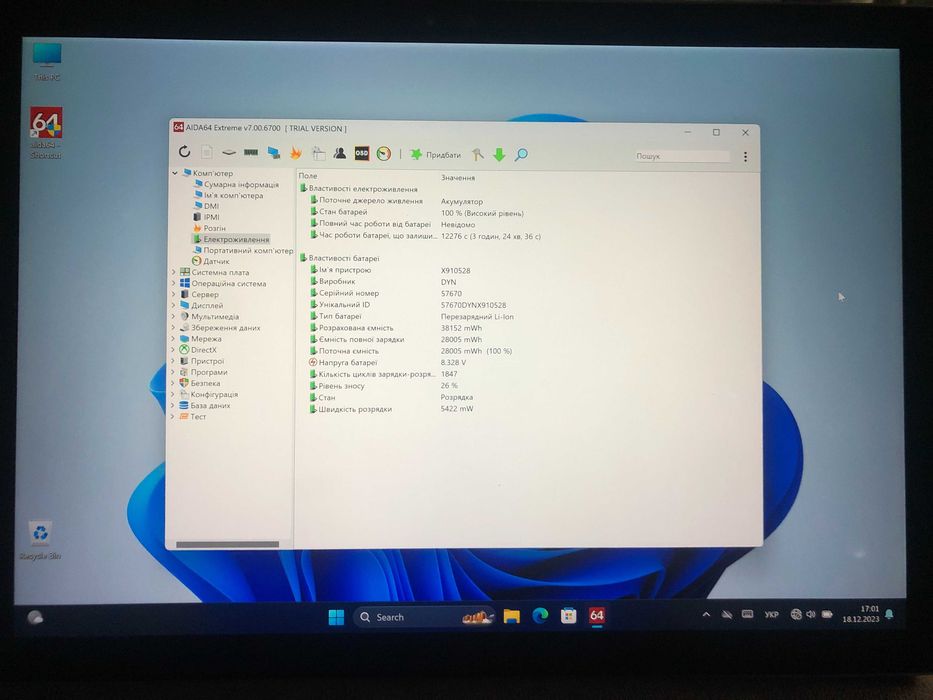Click the Refresh toolbar icon in AIDA64
This screenshot has width=933, height=700.
pos(184,152)
